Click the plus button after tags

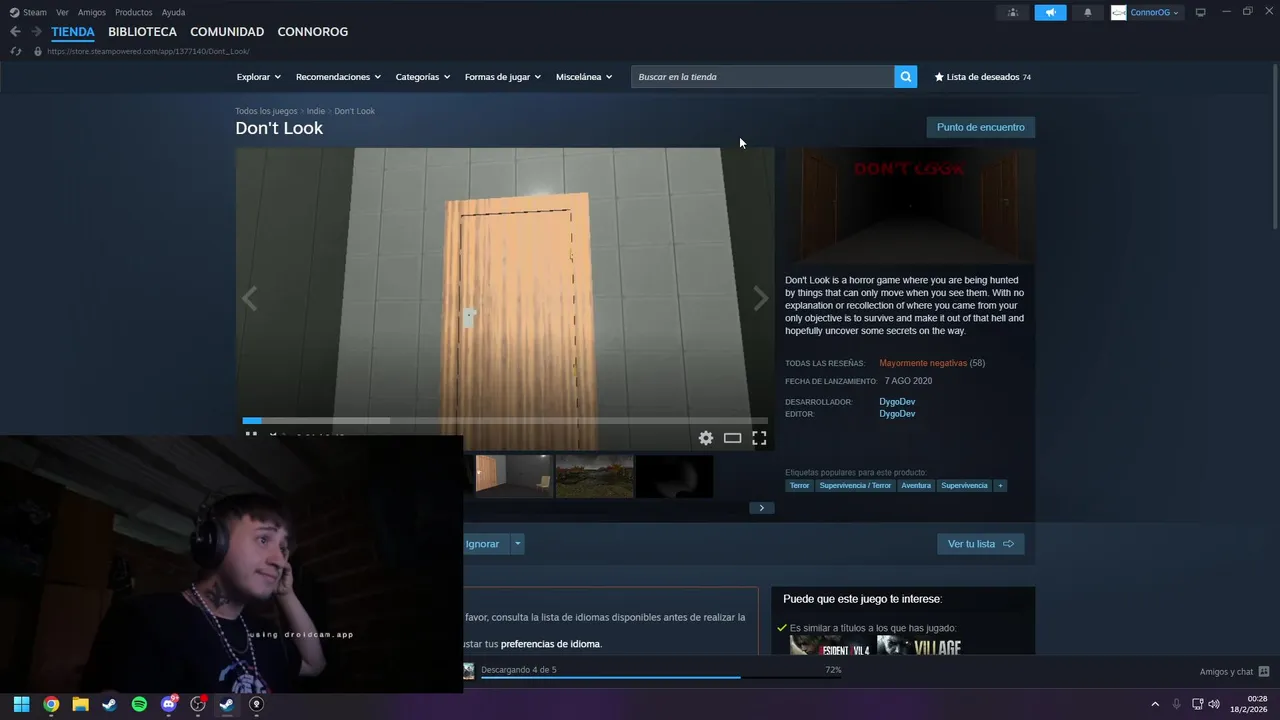1000,485
